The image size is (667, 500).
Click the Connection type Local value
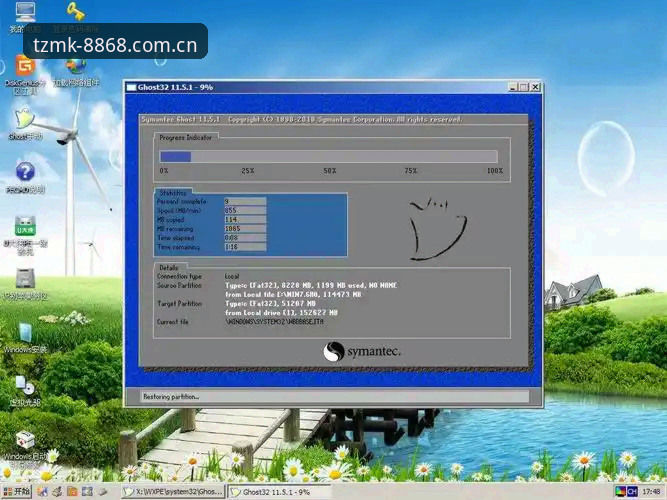[232, 276]
